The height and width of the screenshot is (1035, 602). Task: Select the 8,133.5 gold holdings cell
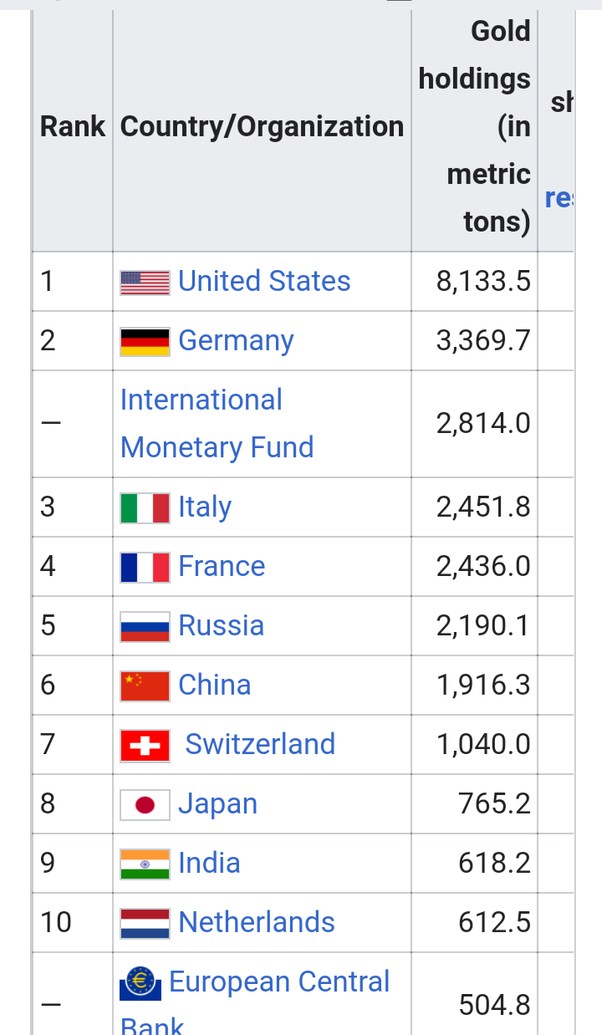tap(483, 281)
